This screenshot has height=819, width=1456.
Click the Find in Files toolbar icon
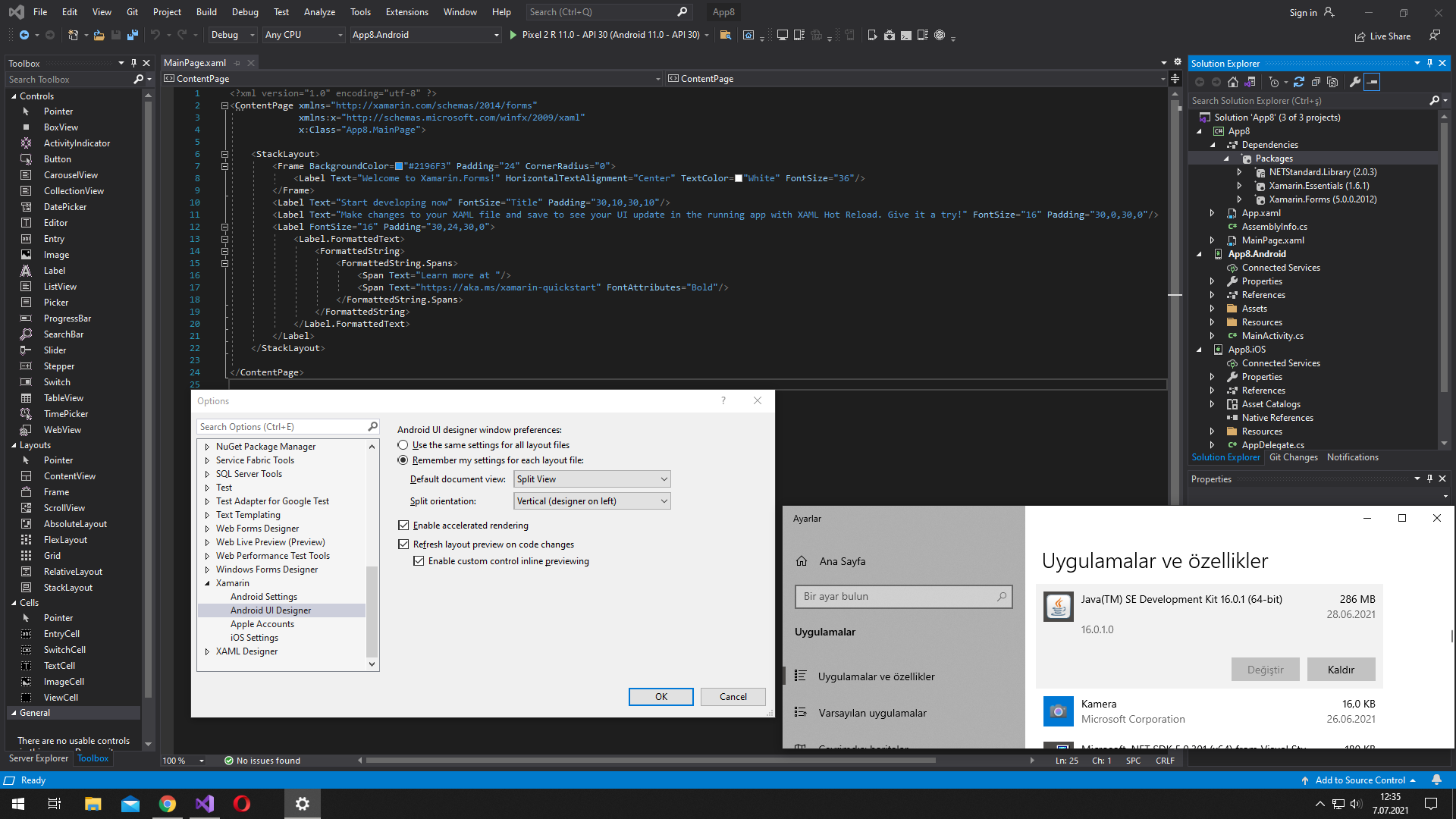point(726,35)
